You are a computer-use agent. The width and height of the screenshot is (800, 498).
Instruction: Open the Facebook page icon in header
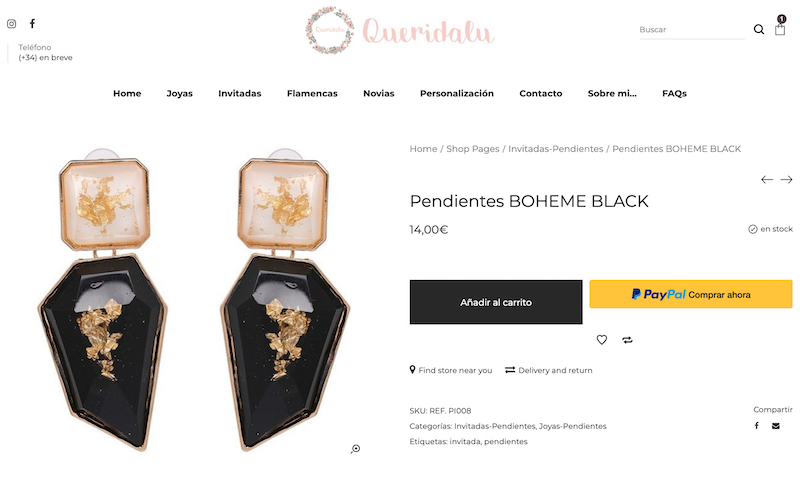[x=32, y=23]
